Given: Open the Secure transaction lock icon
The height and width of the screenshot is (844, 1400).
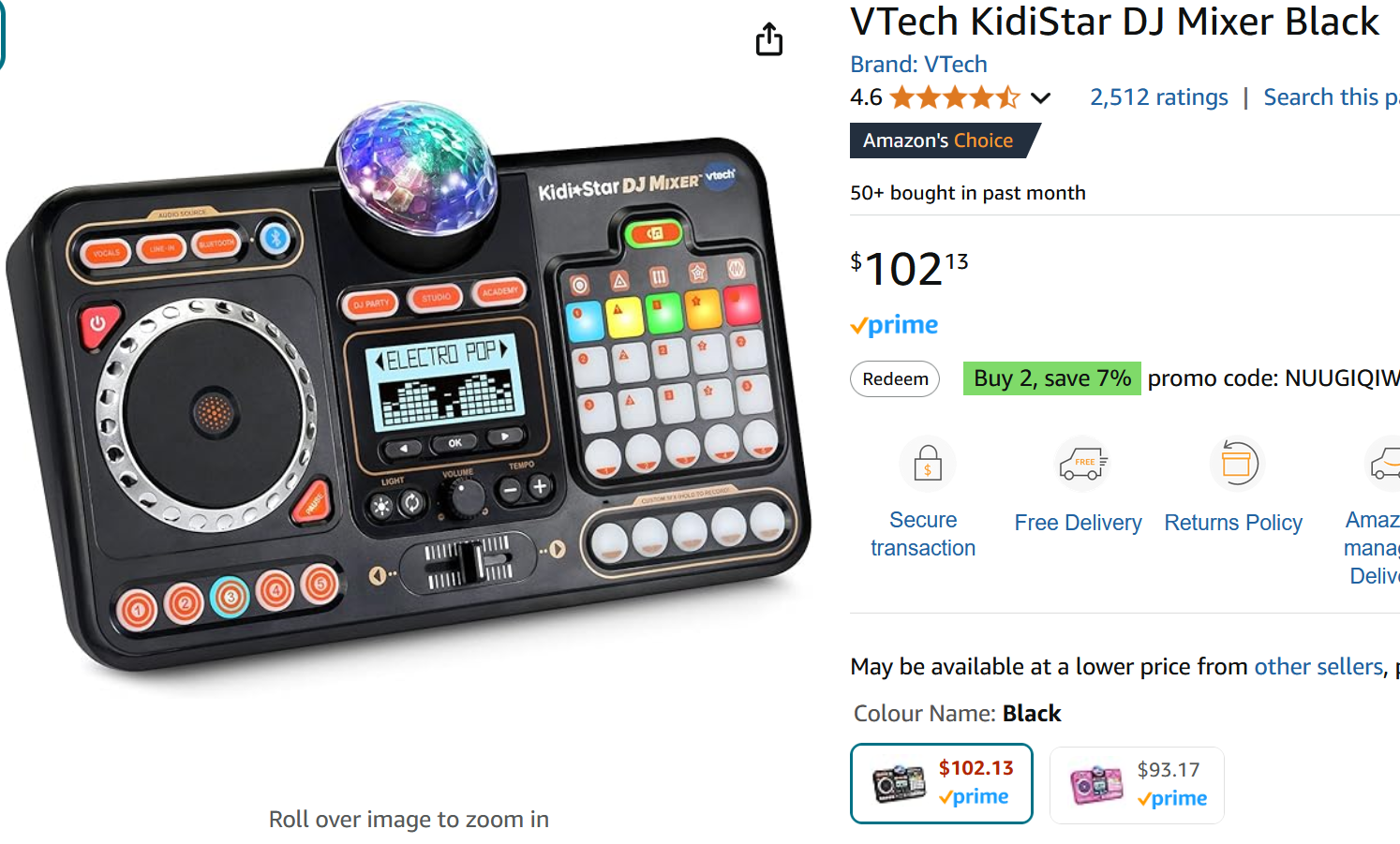Looking at the screenshot, I should [x=927, y=464].
